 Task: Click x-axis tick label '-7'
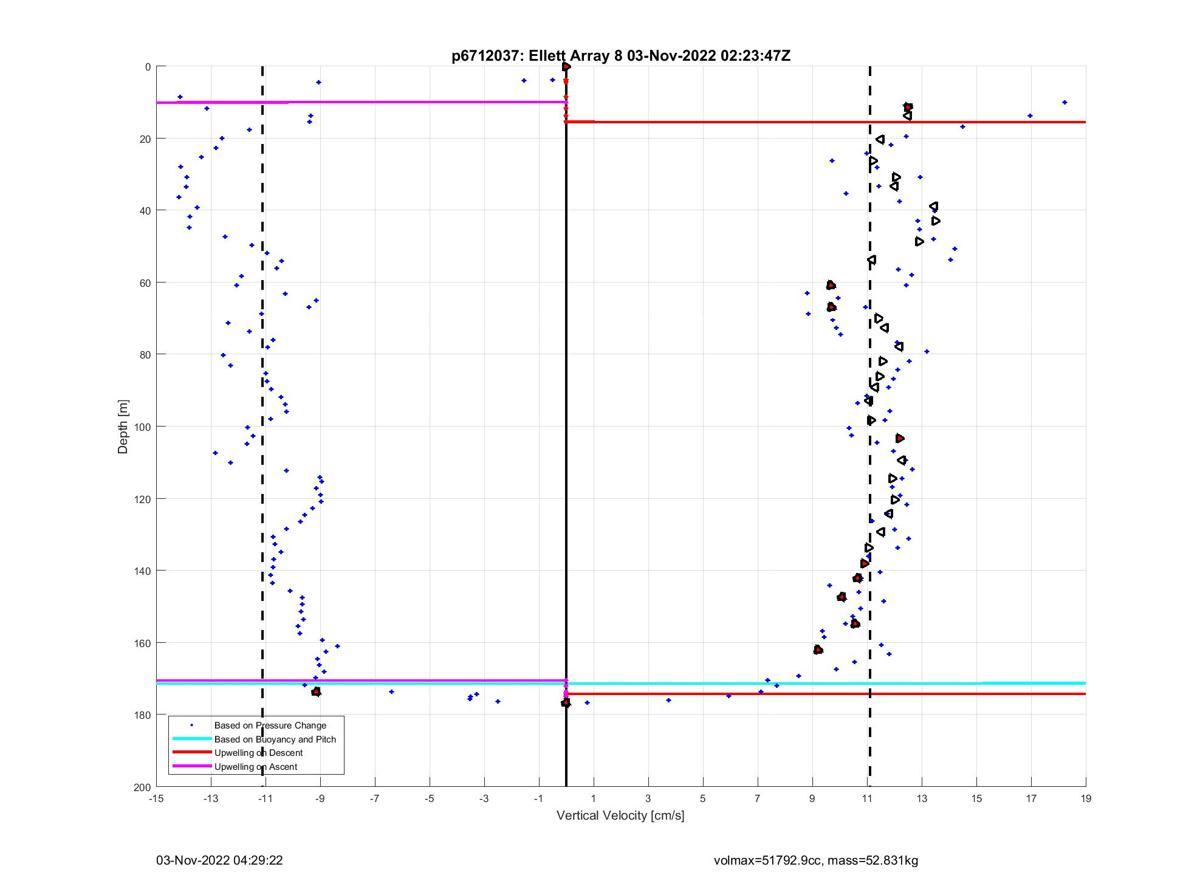point(375,798)
